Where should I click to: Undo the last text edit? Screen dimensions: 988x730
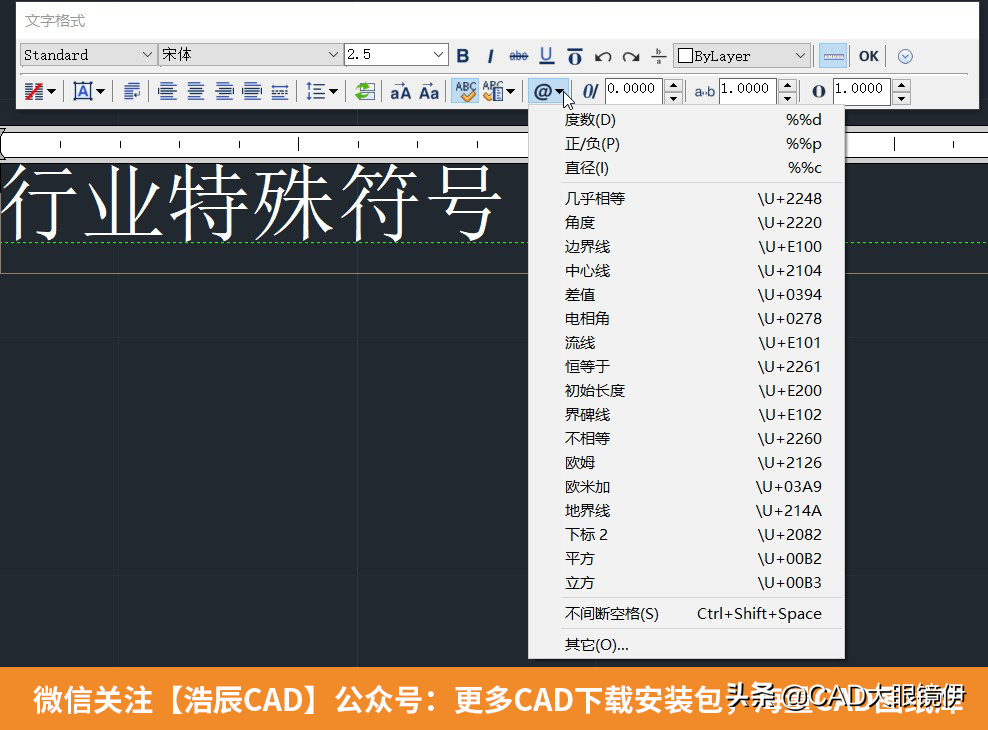click(x=603, y=56)
